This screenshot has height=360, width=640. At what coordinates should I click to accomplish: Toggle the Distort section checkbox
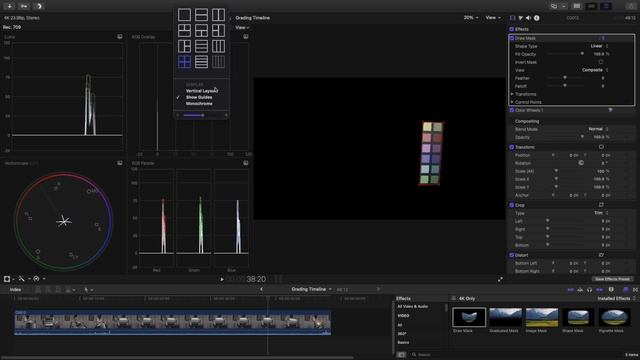pyautogui.click(x=511, y=255)
